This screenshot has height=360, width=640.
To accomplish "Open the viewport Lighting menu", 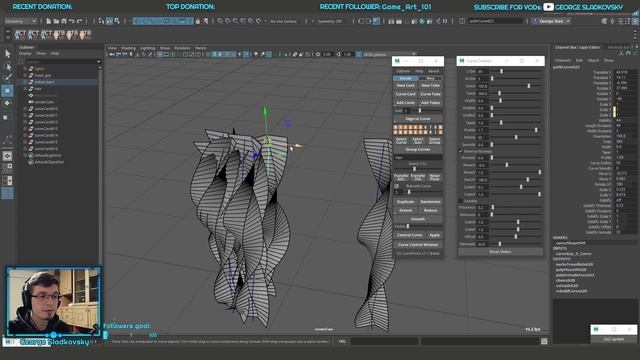I will point(147,48).
